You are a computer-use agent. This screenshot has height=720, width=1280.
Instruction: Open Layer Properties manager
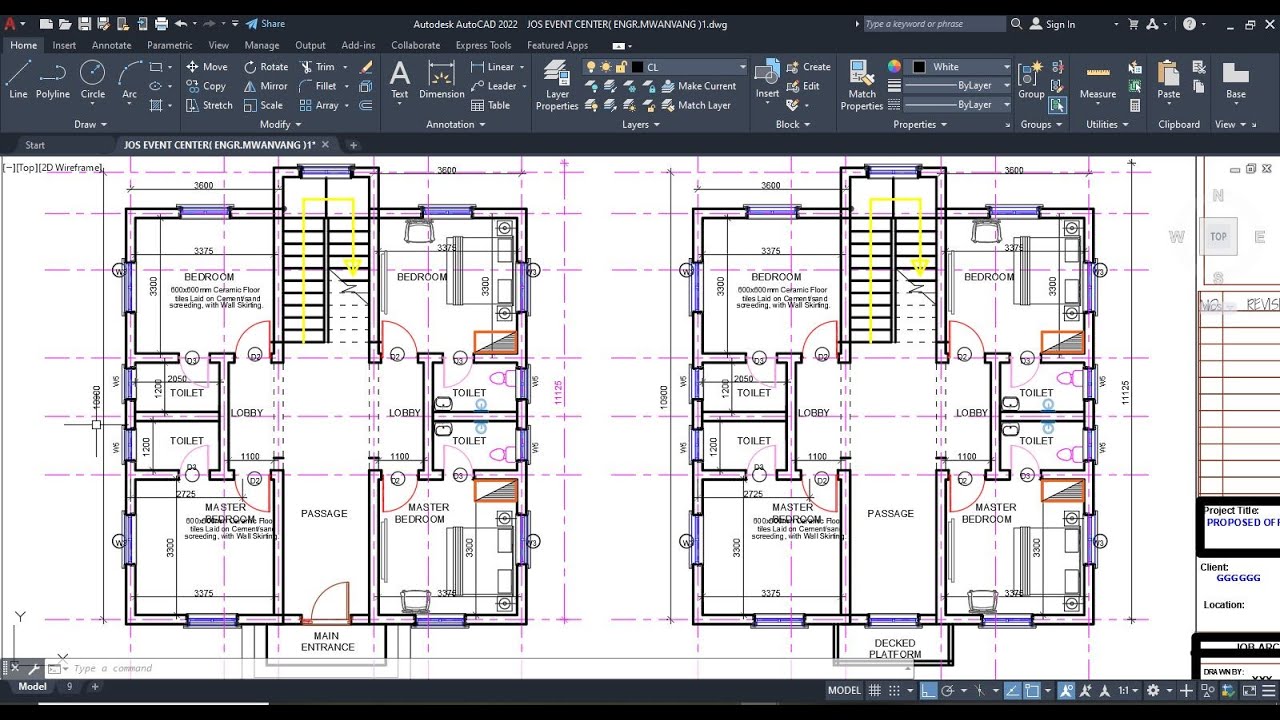point(557,85)
